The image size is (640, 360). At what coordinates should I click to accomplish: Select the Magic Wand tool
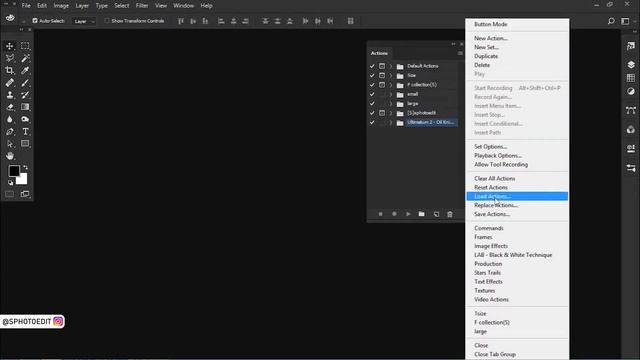[25, 58]
